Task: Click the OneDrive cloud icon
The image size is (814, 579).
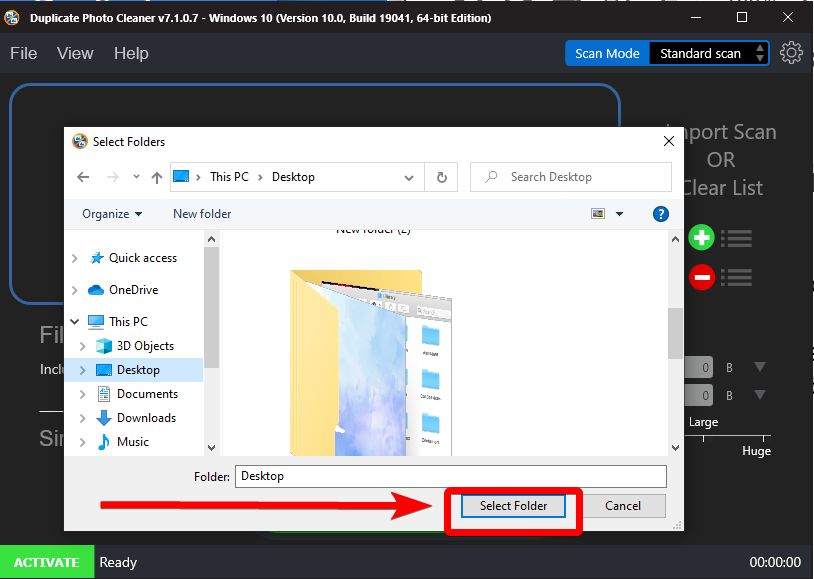Action: pos(96,290)
